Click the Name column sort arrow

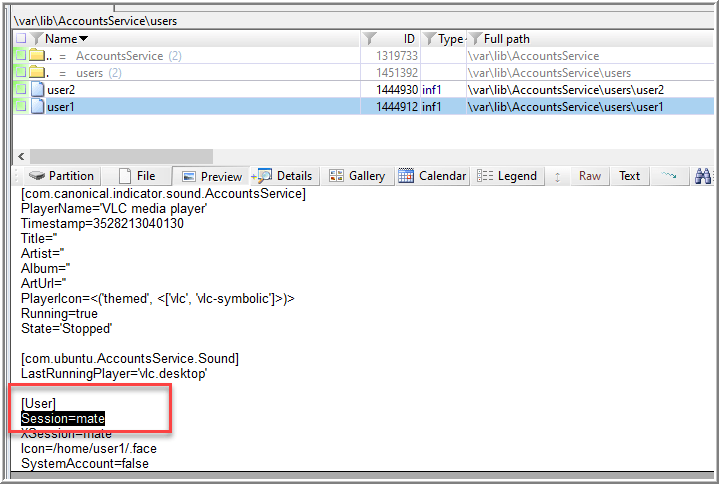83,39
